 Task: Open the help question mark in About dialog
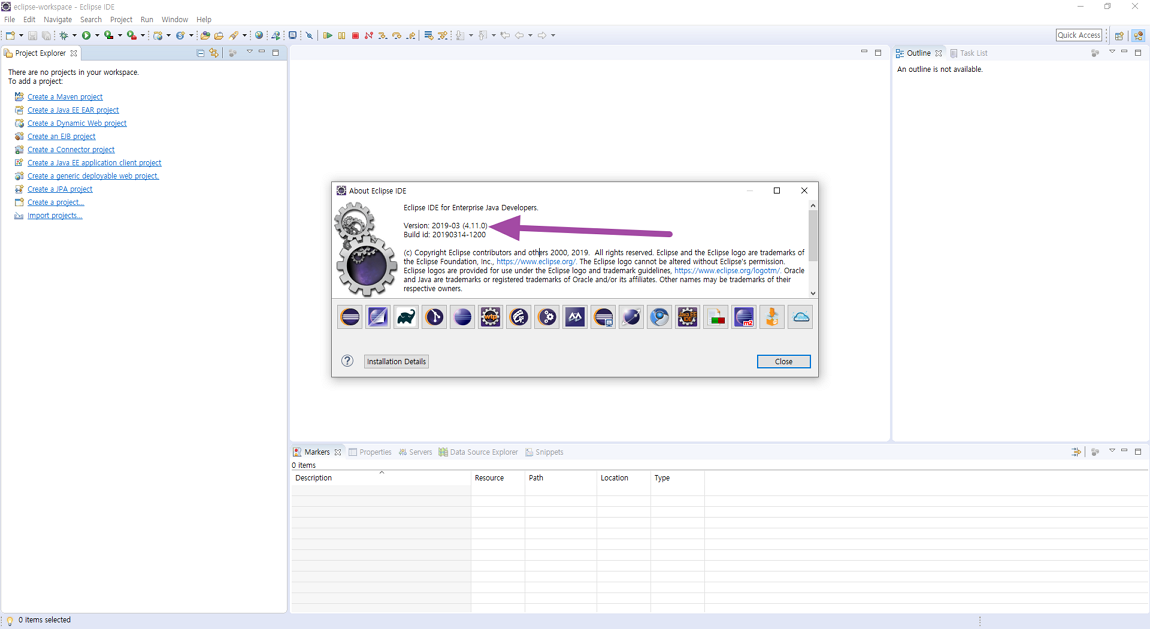point(348,361)
